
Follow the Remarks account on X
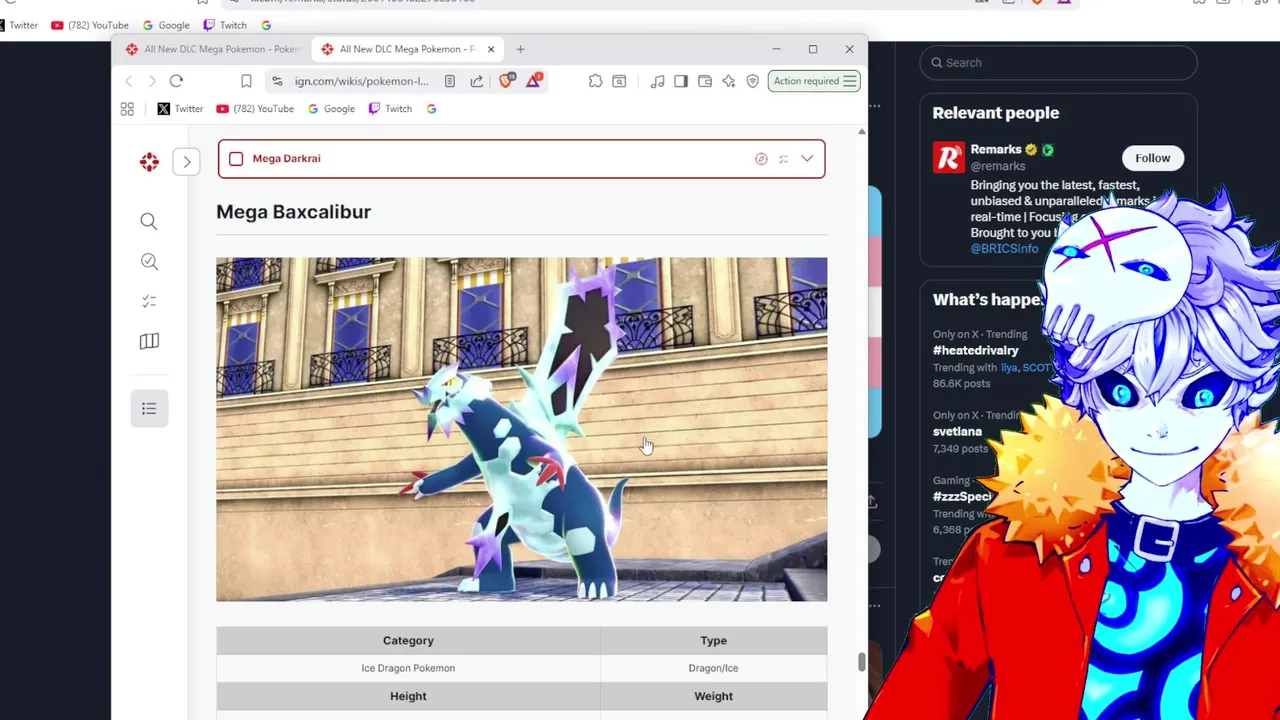[x=1152, y=158]
